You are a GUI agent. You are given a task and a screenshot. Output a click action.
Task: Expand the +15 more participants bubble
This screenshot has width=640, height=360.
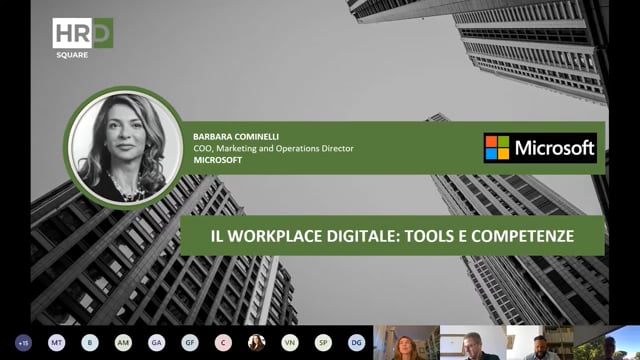point(23,343)
